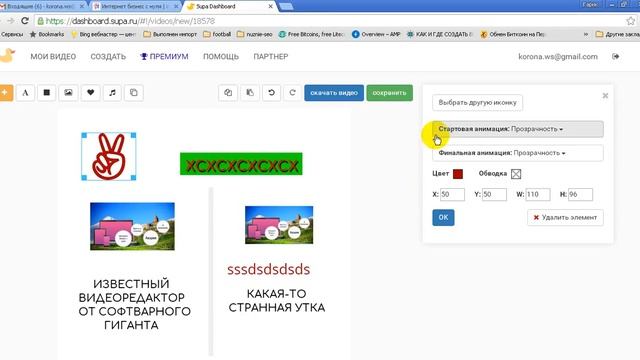Bookmark this page with the star icon
The height and width of the screenshot is (360, 640).
point(631,21)
